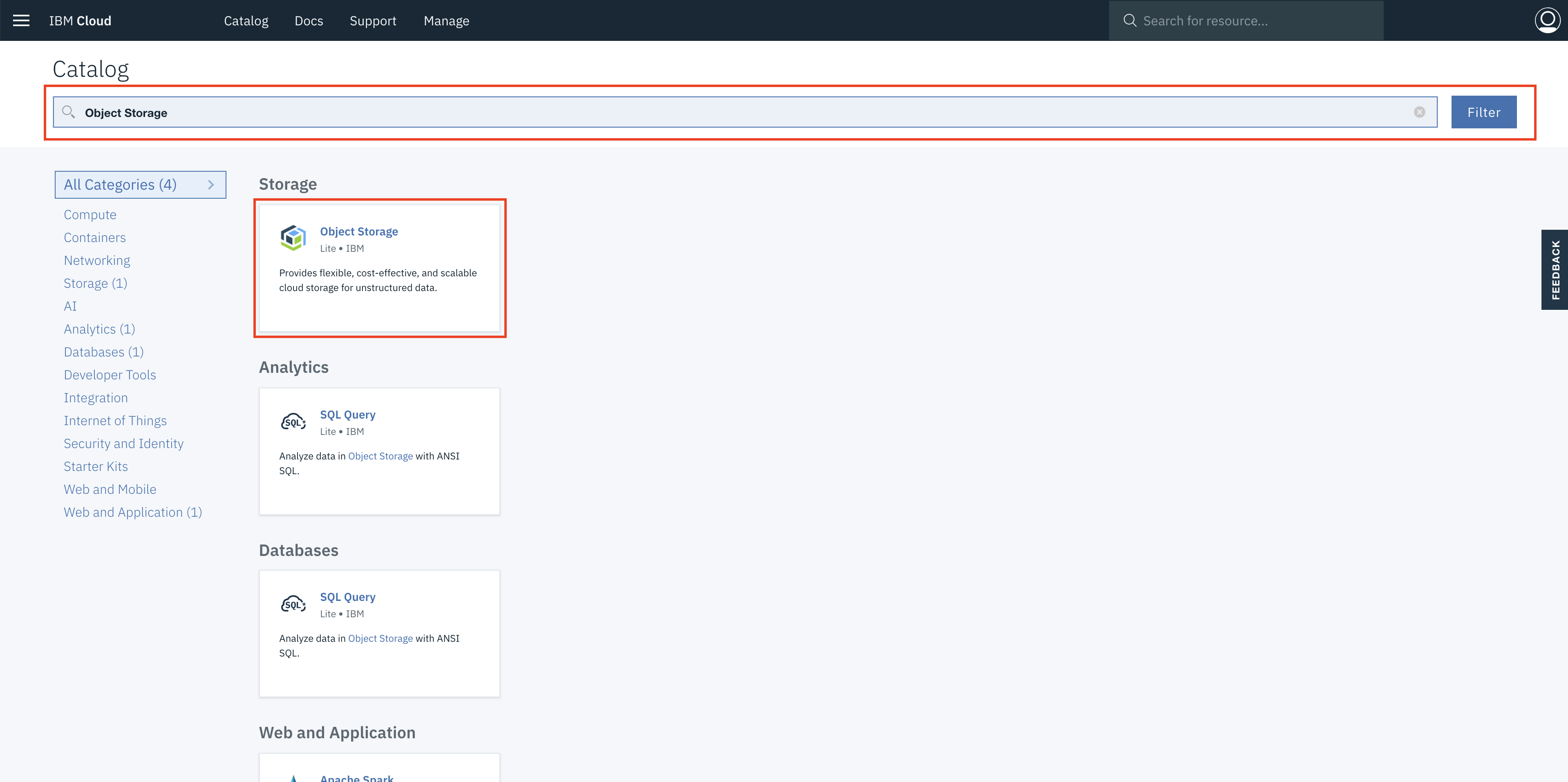Click the user profile avatar icon
Image resolution: width=1568 pixels, height=782 pixels.
point(1547,20)
